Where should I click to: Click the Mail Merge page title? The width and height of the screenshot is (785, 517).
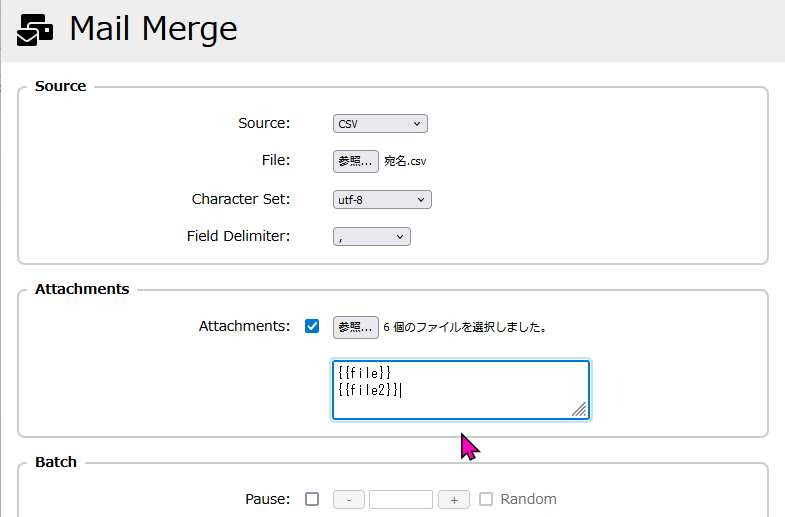153,29
